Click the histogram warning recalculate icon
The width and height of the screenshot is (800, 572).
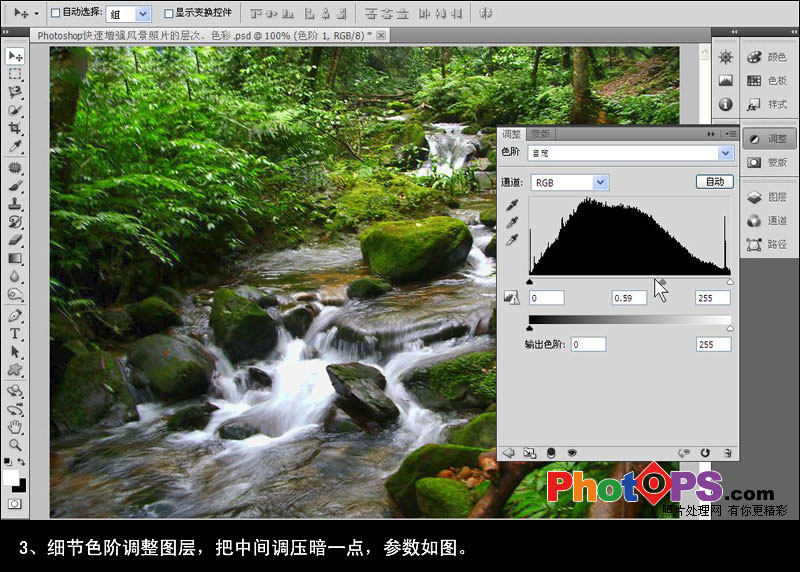[x=511, y=297]
